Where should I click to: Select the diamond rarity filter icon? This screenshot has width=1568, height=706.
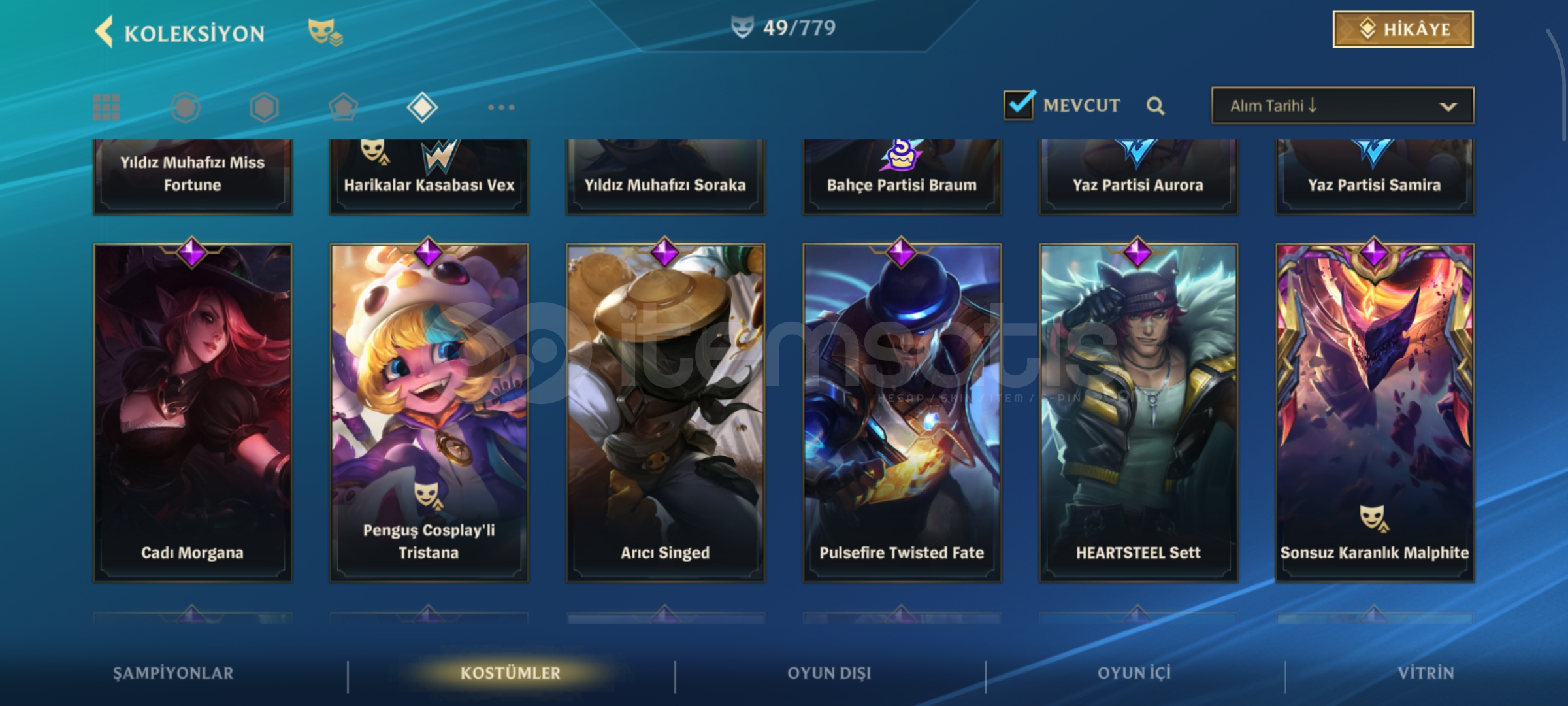pyautogui.click(x=422, y=107)
